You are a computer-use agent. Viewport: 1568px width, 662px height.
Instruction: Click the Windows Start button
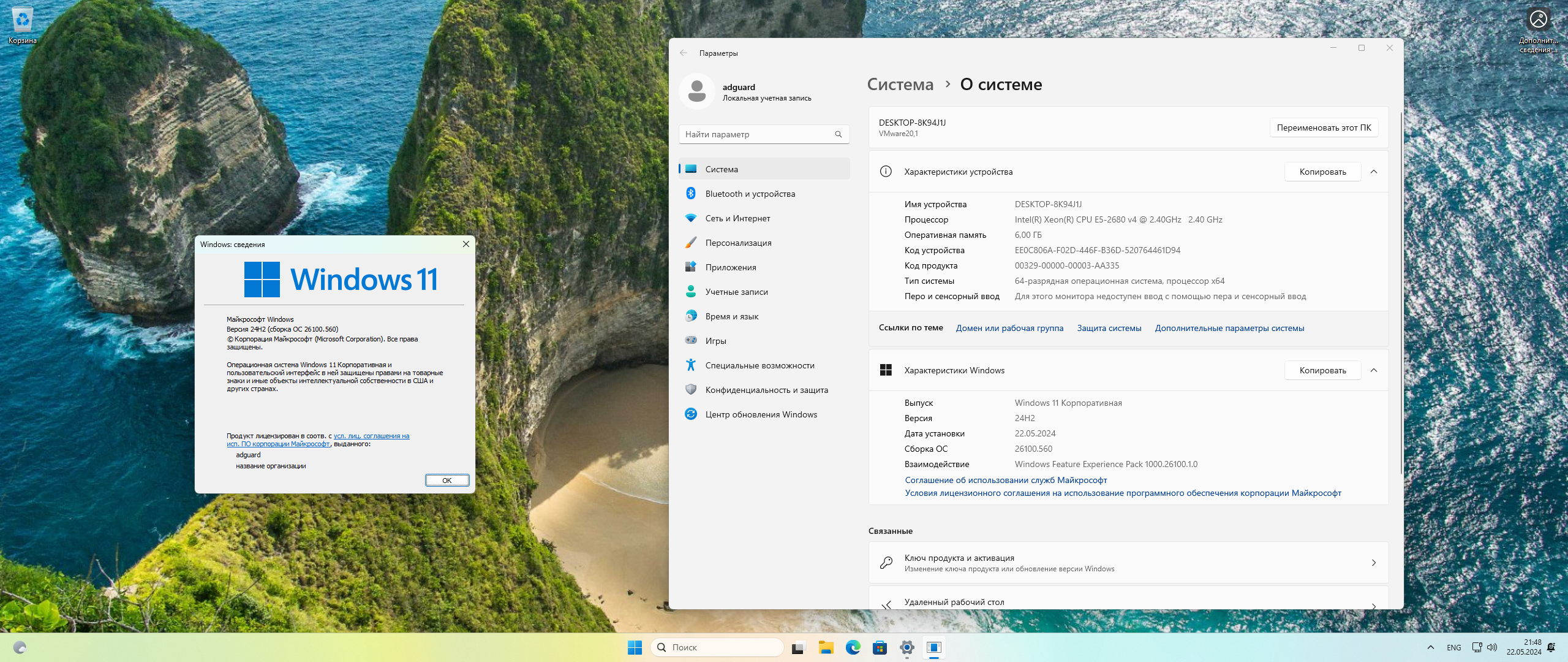coord(635,647)
